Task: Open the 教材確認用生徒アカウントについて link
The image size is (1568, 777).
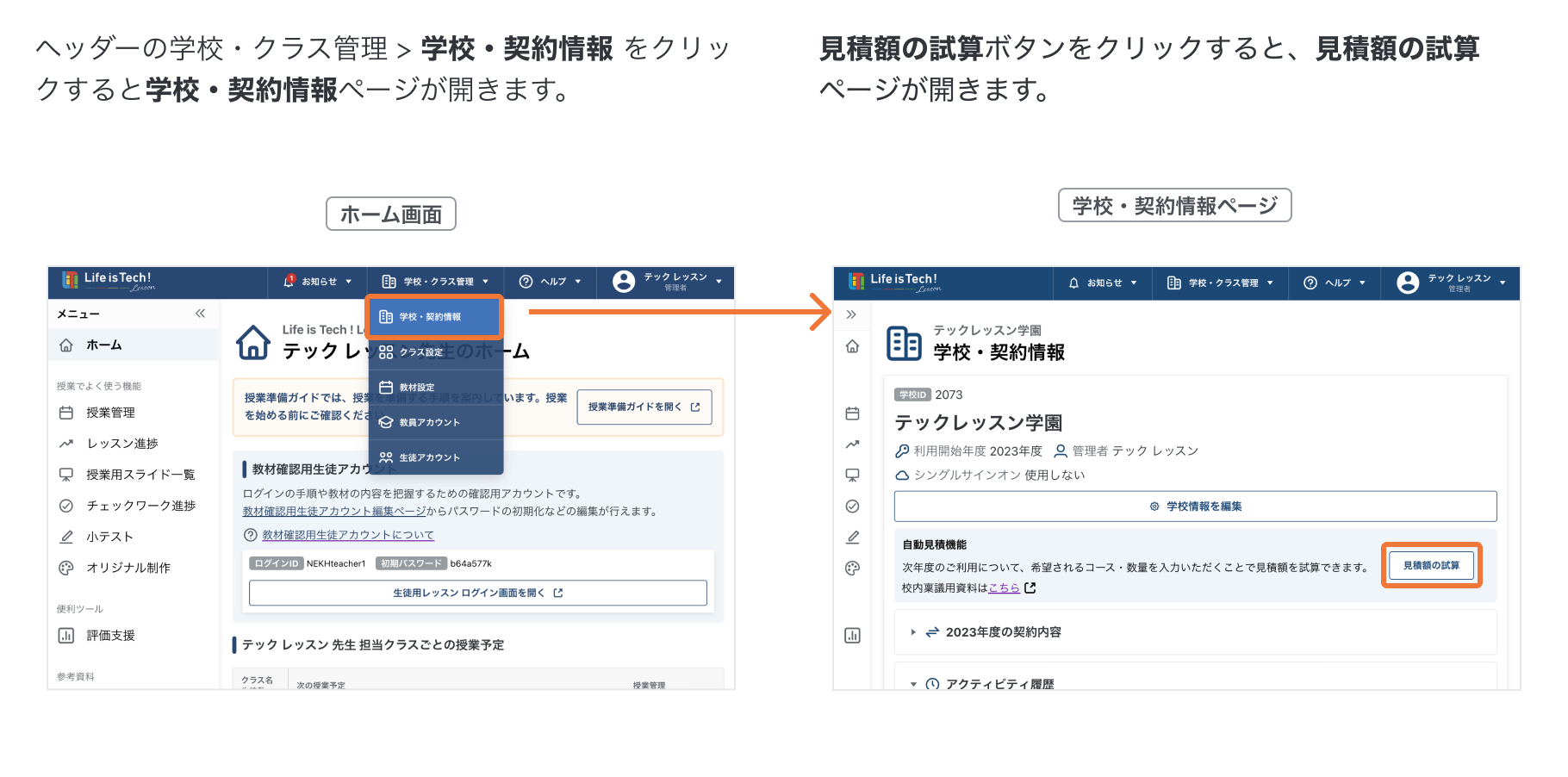Action: [x=348, y=535]
